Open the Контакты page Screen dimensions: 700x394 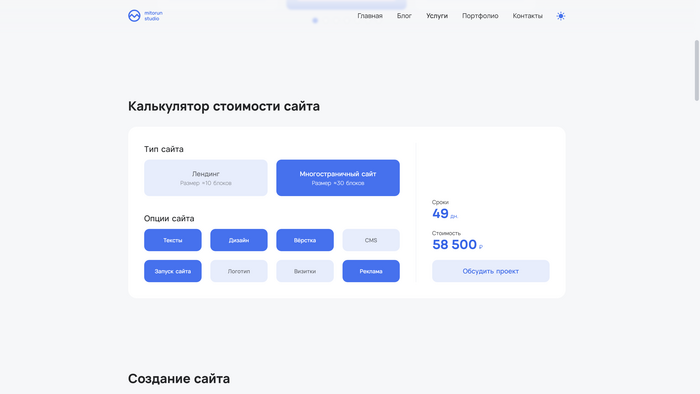pyautogui.click(x=527, y=16)
